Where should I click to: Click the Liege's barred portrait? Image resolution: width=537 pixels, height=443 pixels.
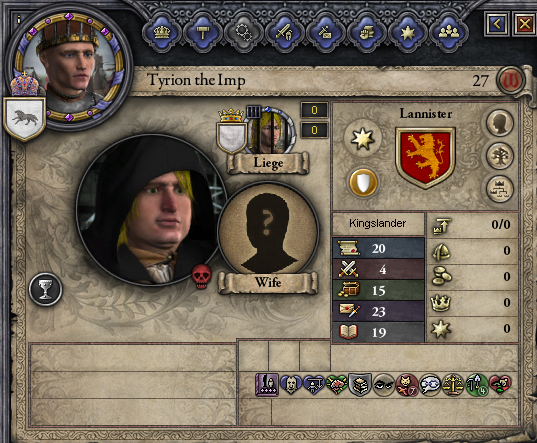[x=271, y=130]
